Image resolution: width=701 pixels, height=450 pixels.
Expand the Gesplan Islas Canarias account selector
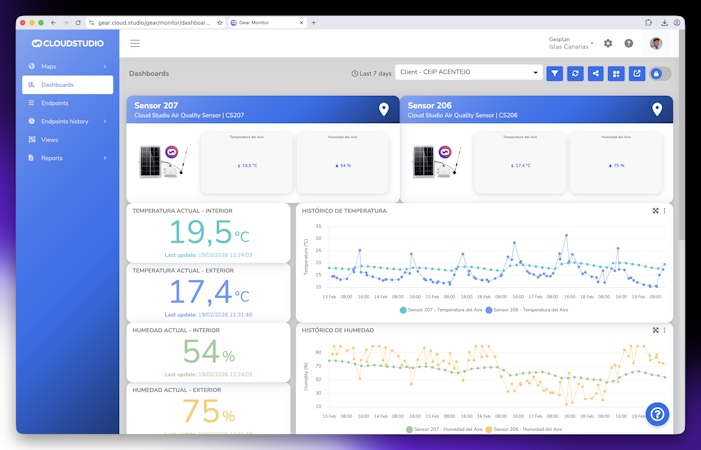point(571,43)
